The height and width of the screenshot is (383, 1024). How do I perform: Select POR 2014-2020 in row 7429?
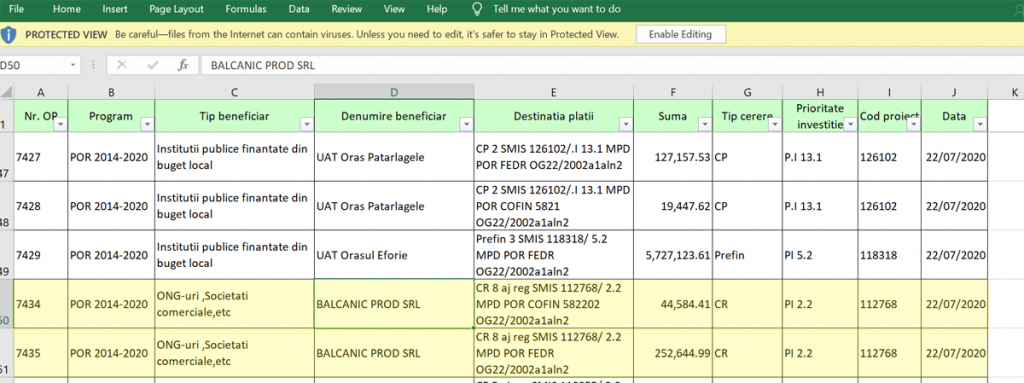[111, 255]
